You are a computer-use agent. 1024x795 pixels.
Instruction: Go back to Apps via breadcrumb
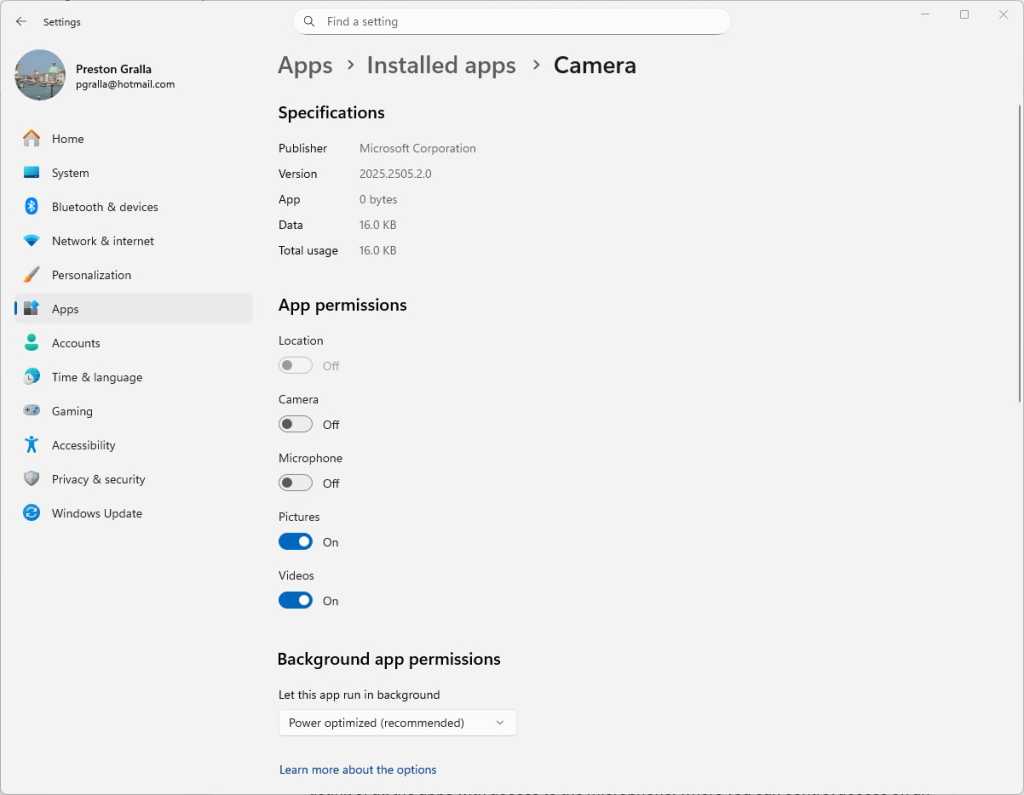coord(305,65)
